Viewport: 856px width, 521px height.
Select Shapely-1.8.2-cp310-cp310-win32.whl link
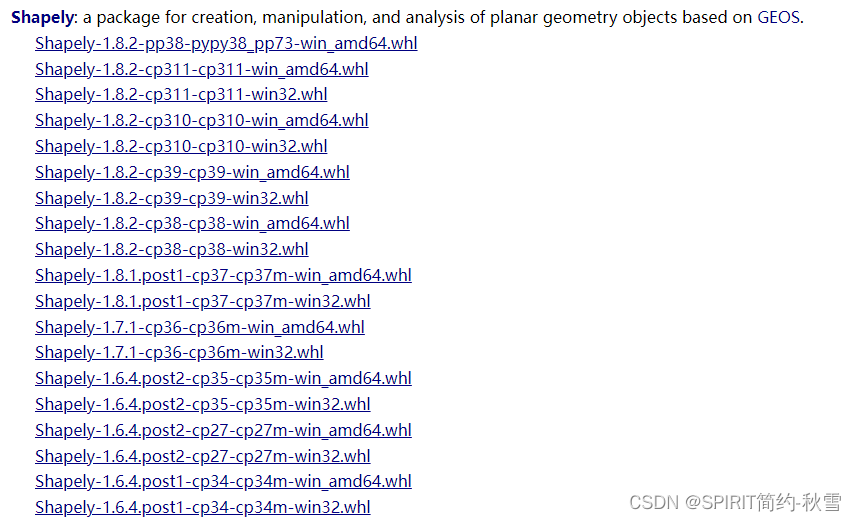181,146
